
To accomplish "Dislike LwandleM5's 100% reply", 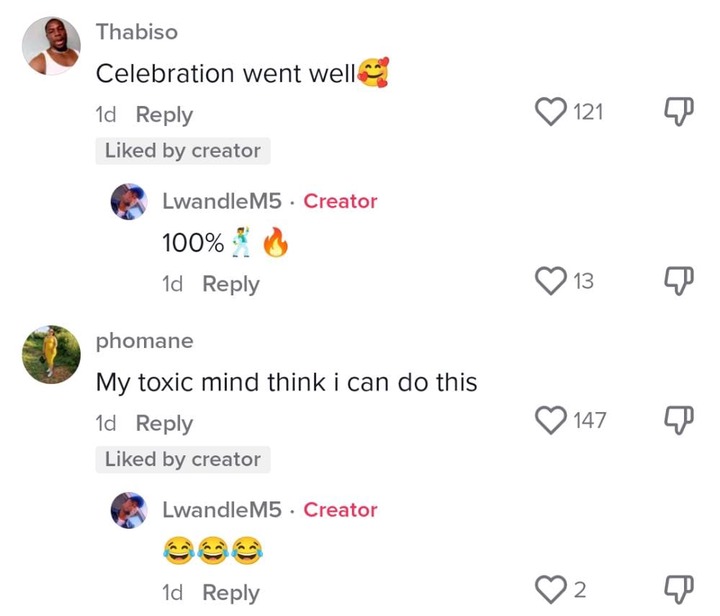I will pos(678,282).
